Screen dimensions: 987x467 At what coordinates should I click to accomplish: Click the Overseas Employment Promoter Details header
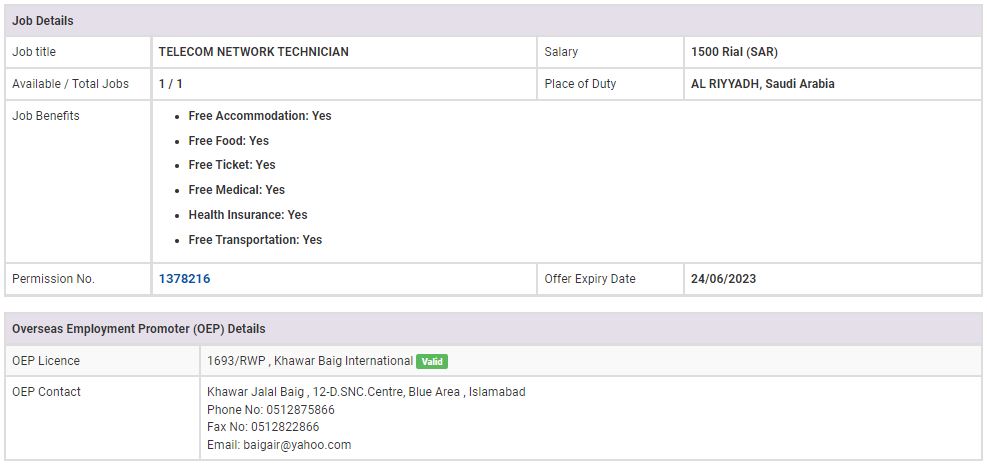pos(138,328)
